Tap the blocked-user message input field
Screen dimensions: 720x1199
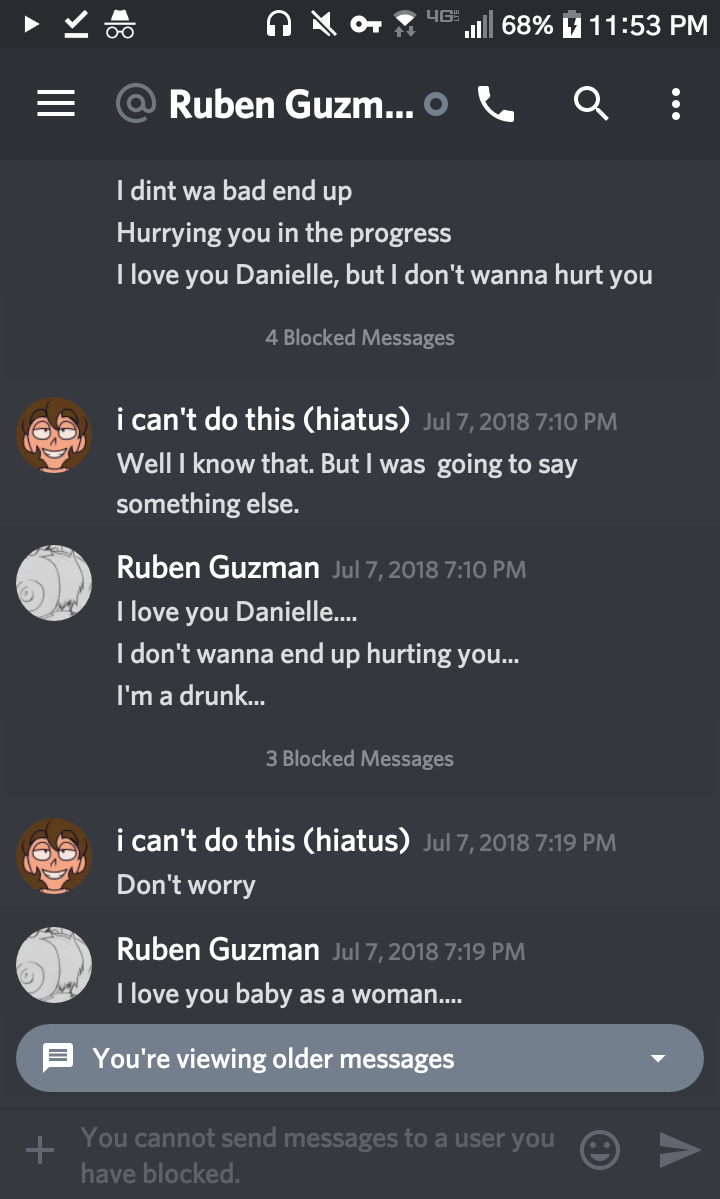click(318, 1153)
